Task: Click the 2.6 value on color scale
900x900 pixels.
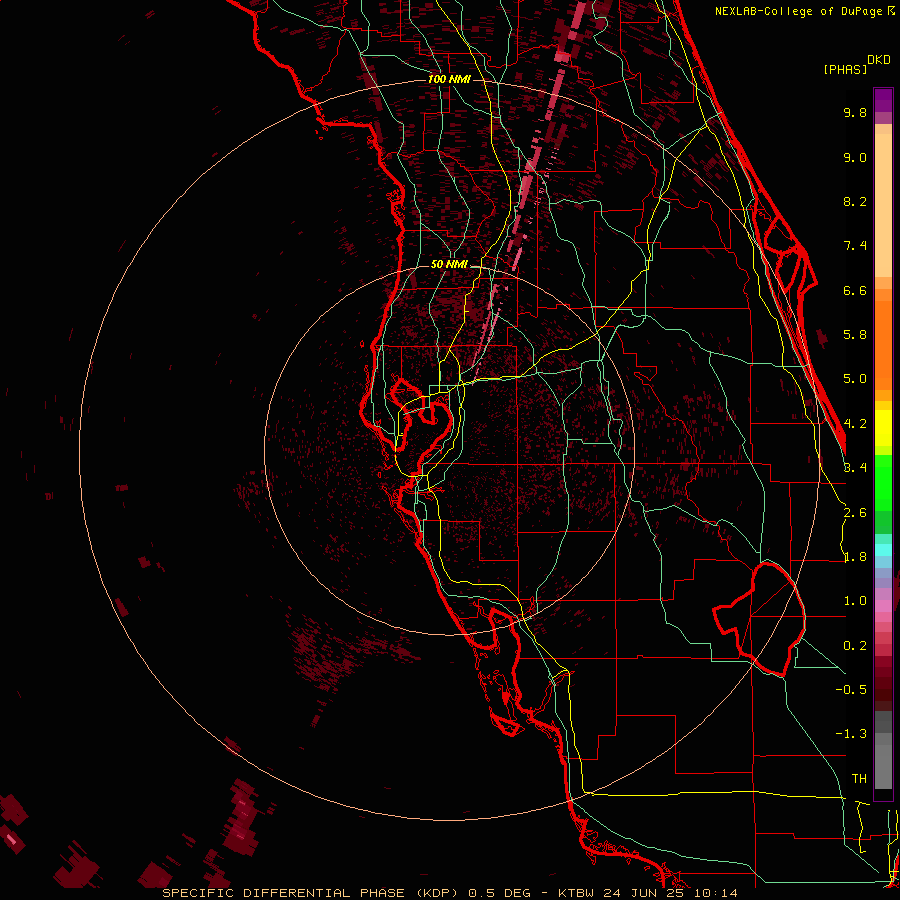Action: 855,513
